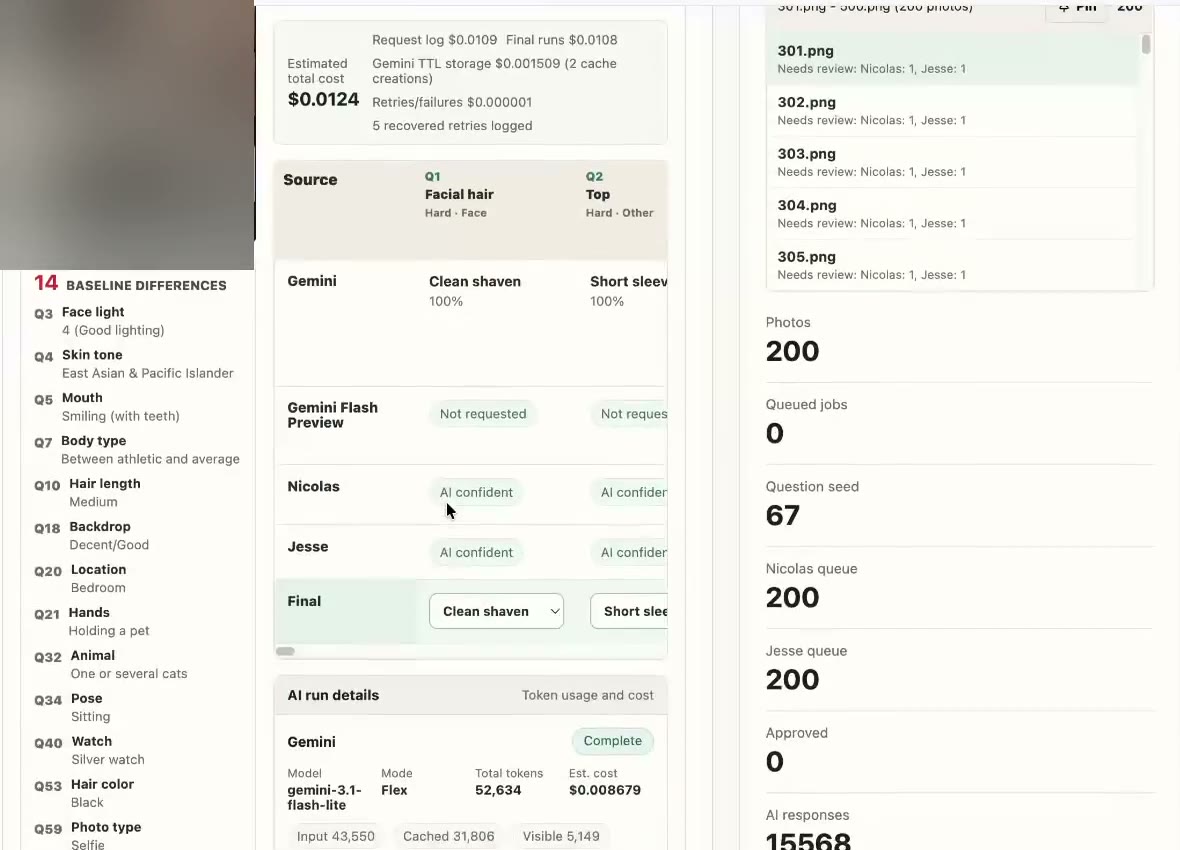Click the Retries/failures $0.000001 line
This screenshot has height=850, width=1180.
tap(452, 102)
